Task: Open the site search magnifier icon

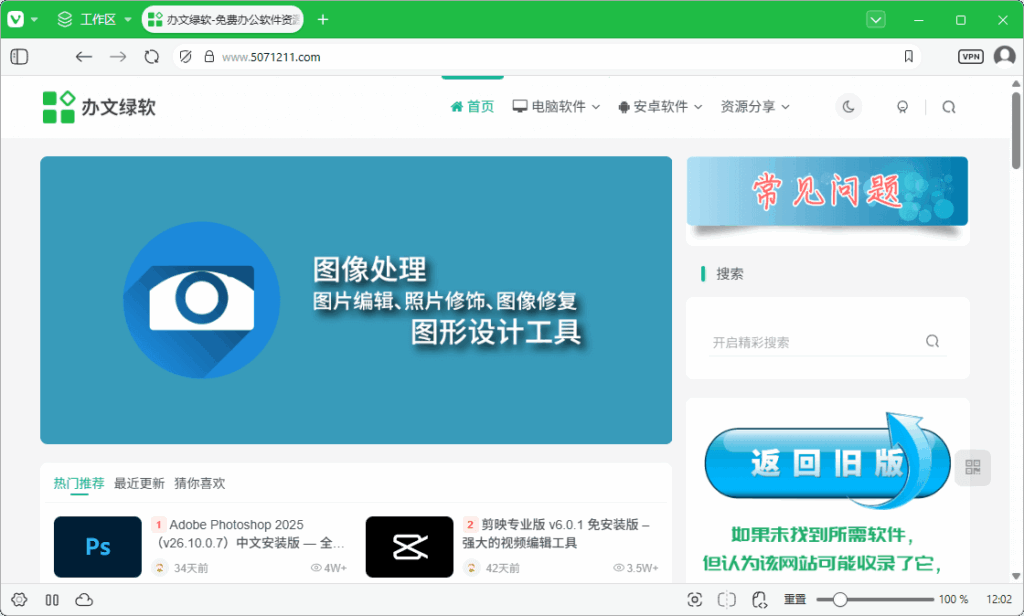Action: pyautogui.click(x=948, y=107)
